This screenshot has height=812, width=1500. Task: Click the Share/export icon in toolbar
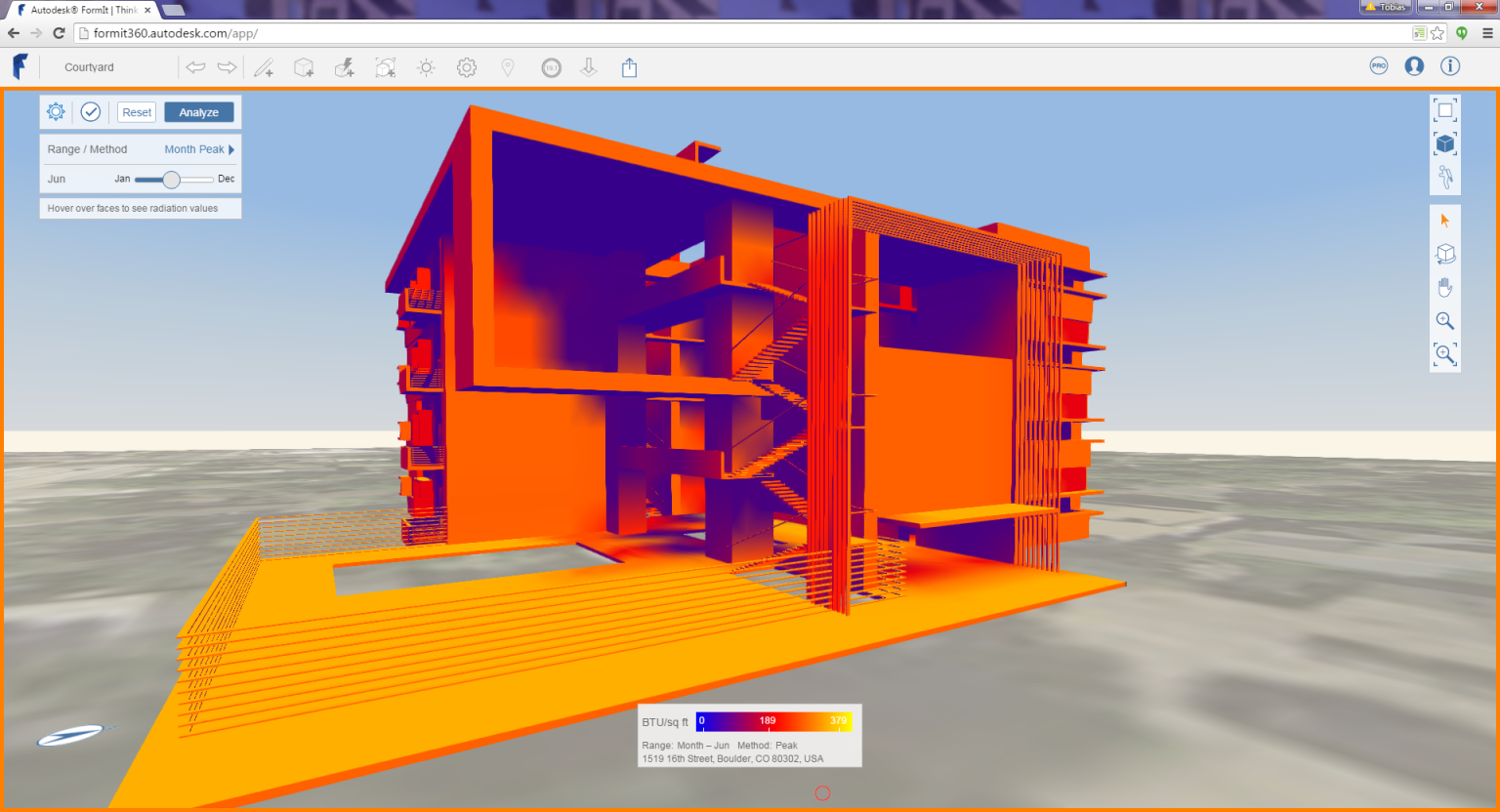pos(629,68)
